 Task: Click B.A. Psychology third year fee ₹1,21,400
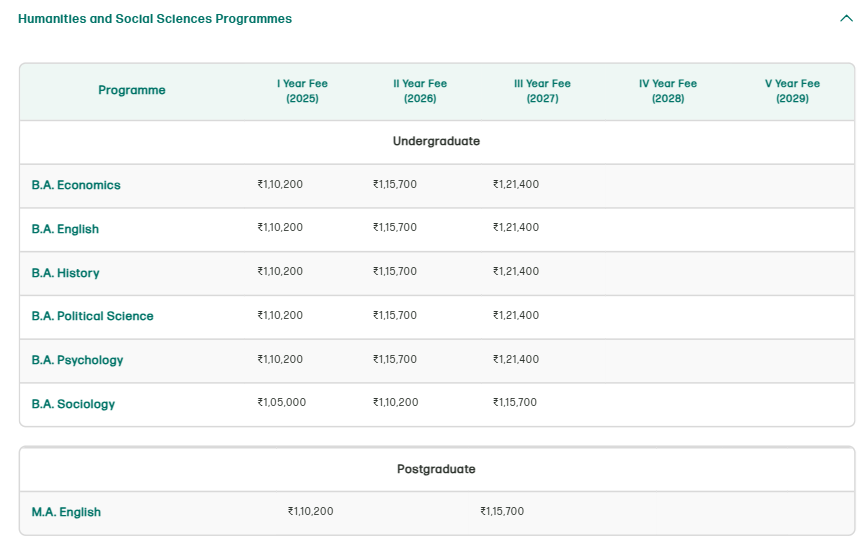516,359
